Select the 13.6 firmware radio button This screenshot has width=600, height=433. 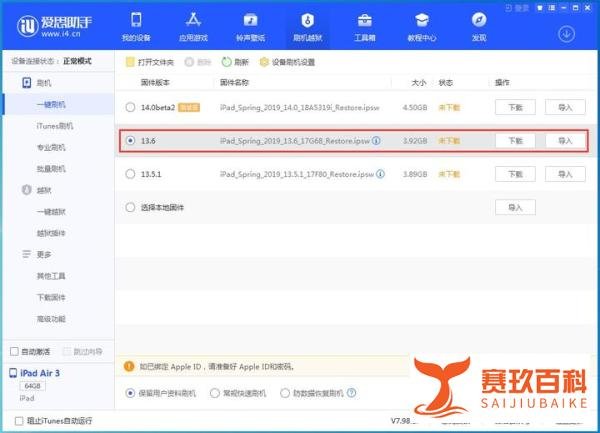[x=130, y=141]
